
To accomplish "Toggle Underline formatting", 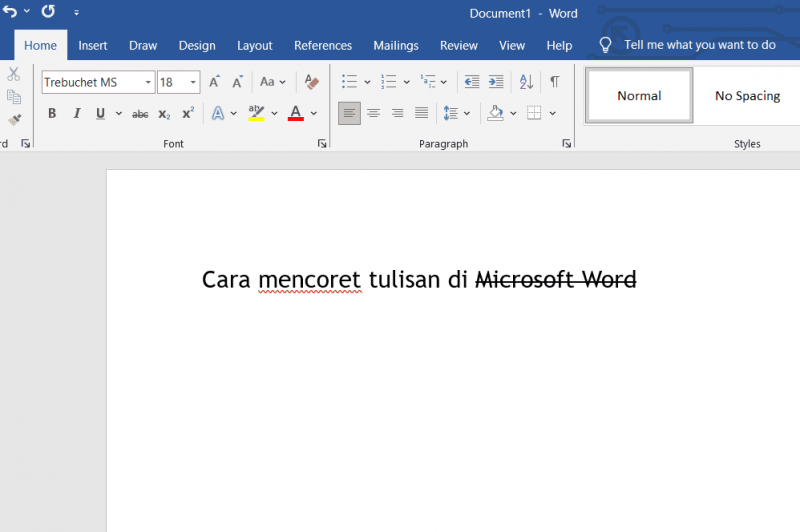I will coord(101,113).
